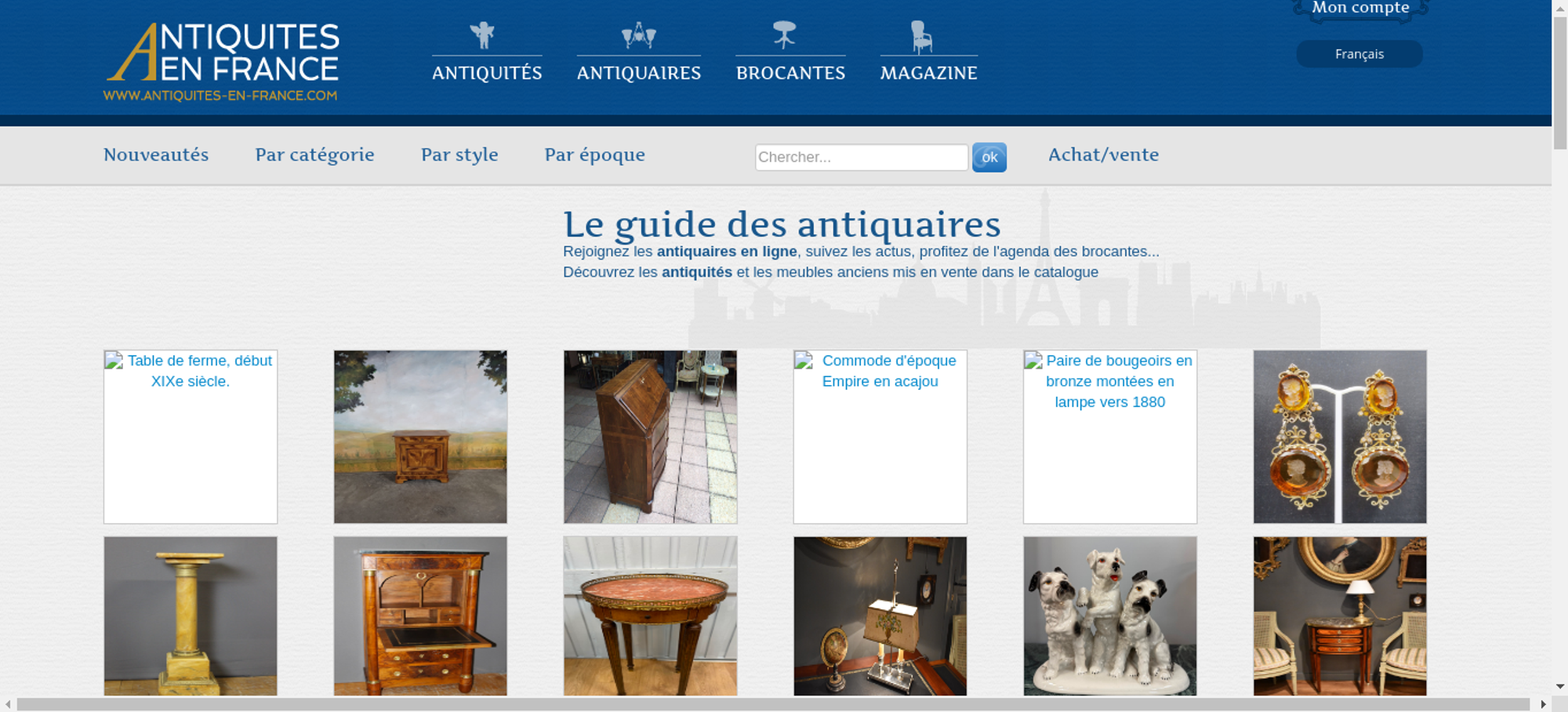Go to the Nouveautés section
This screenshot has height=712, width=1568.
point(156,154)
